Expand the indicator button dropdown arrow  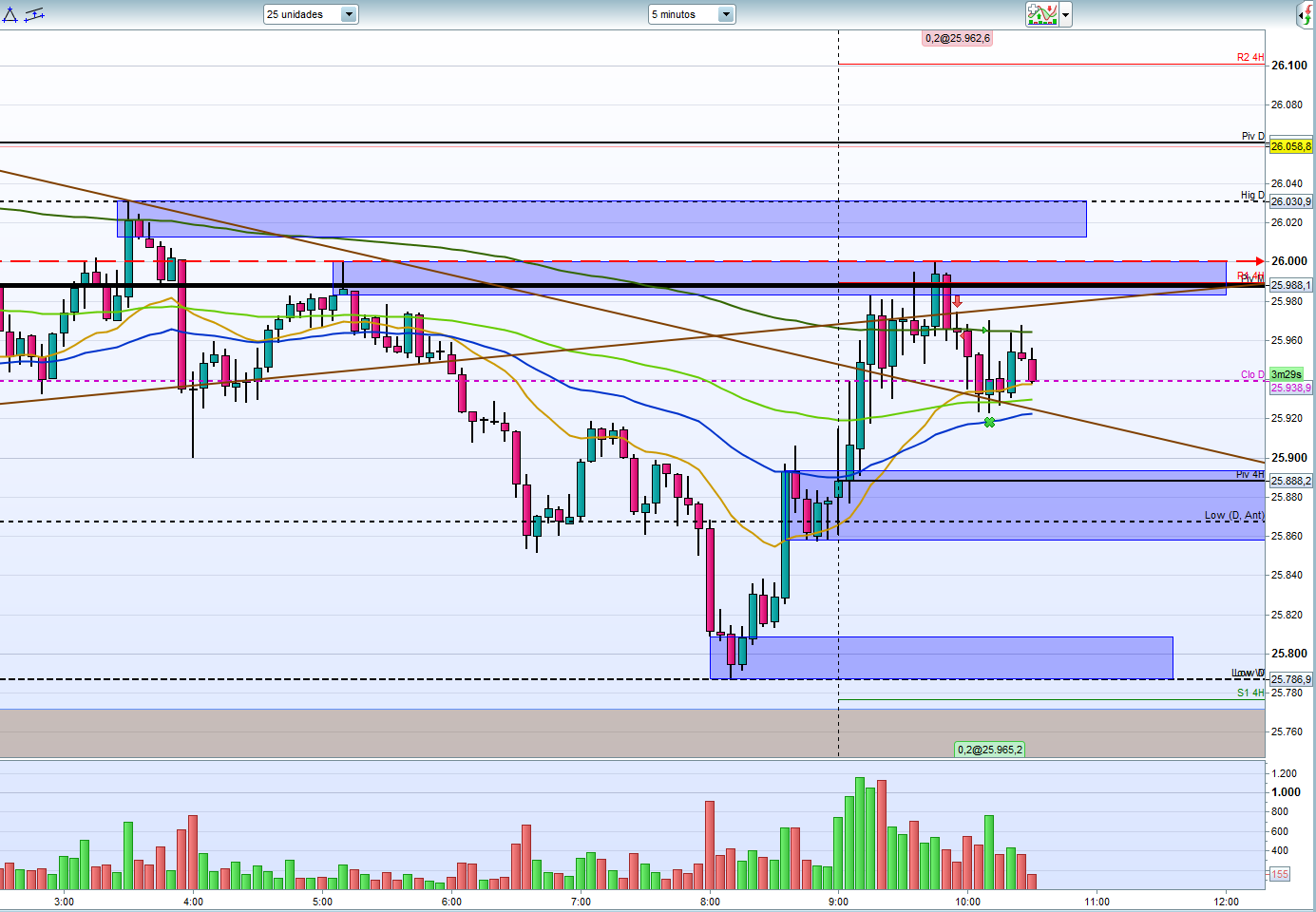coord(1066,15)
